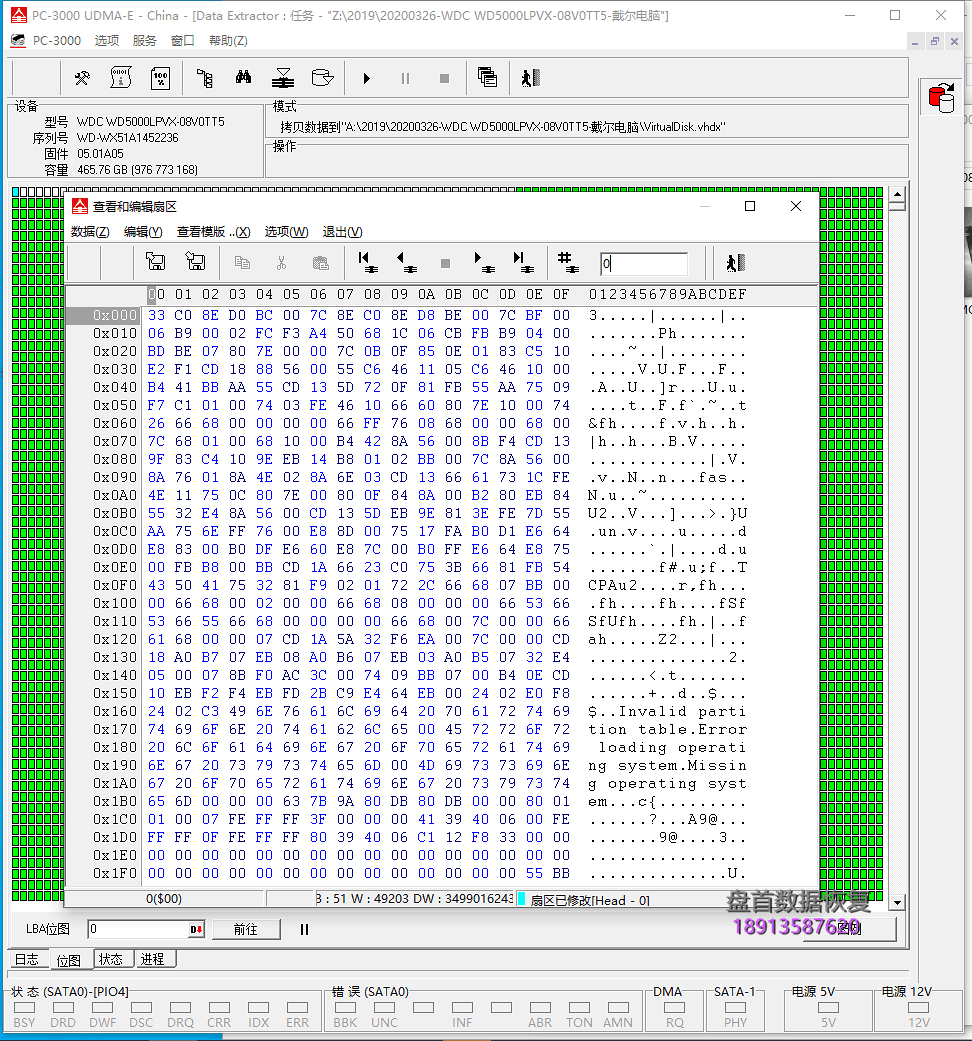Click the binoculars search icon
The width and height of the screenshot is (972, 1041).
pos(244,78)
